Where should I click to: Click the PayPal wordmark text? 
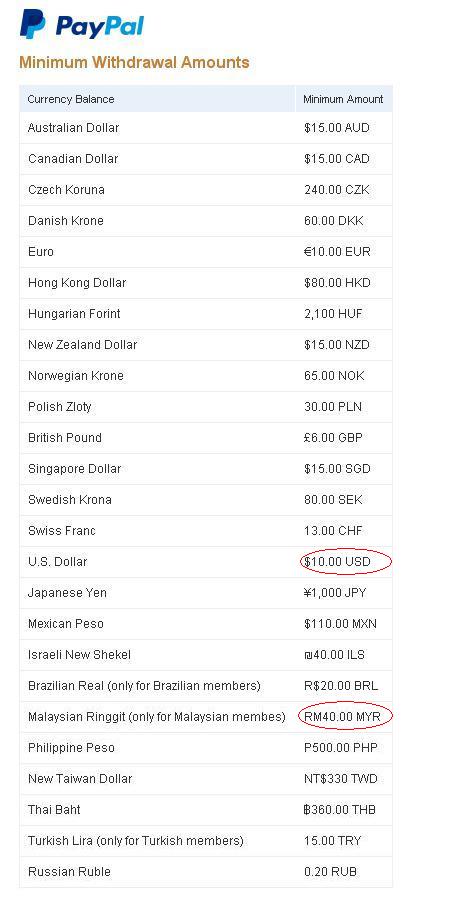click(x=100, y=27)
